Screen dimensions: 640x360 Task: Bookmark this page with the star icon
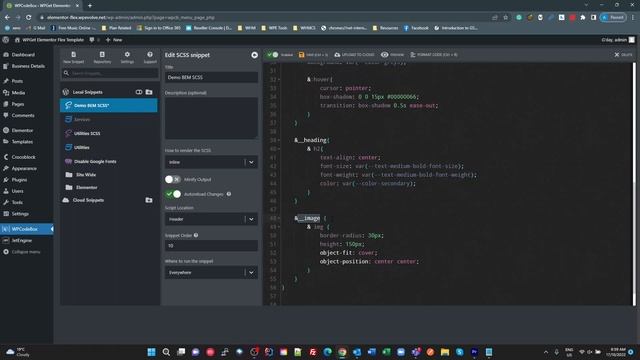coord(505,18)
